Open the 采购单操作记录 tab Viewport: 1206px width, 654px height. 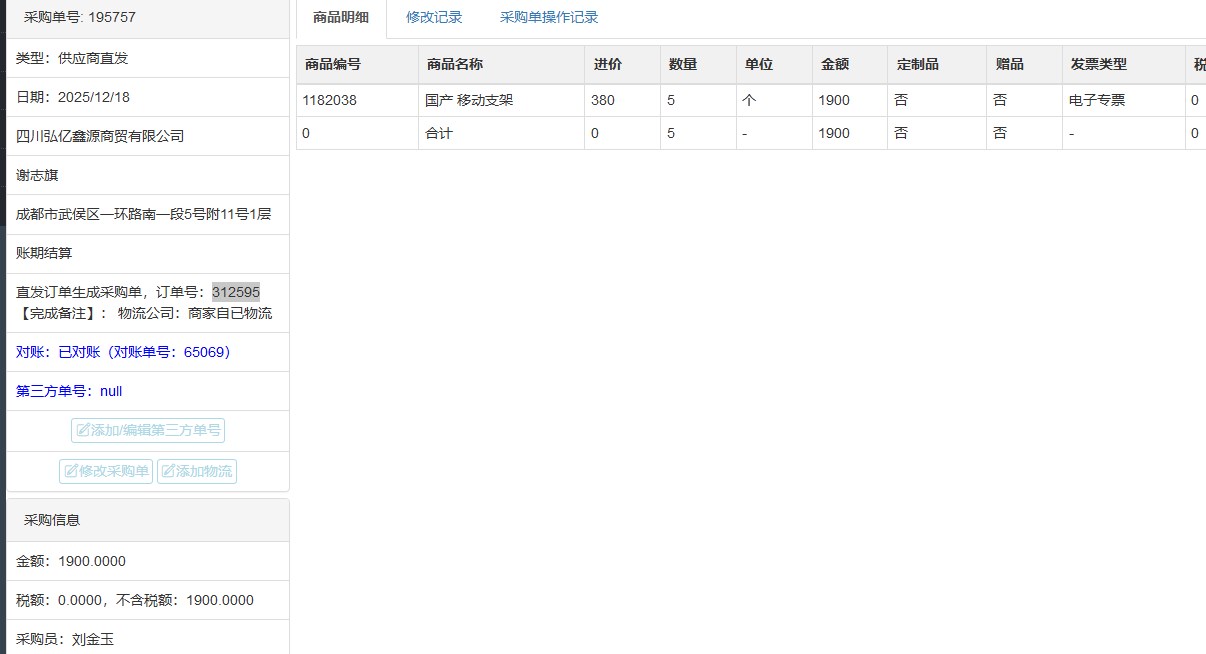point(549,17)
